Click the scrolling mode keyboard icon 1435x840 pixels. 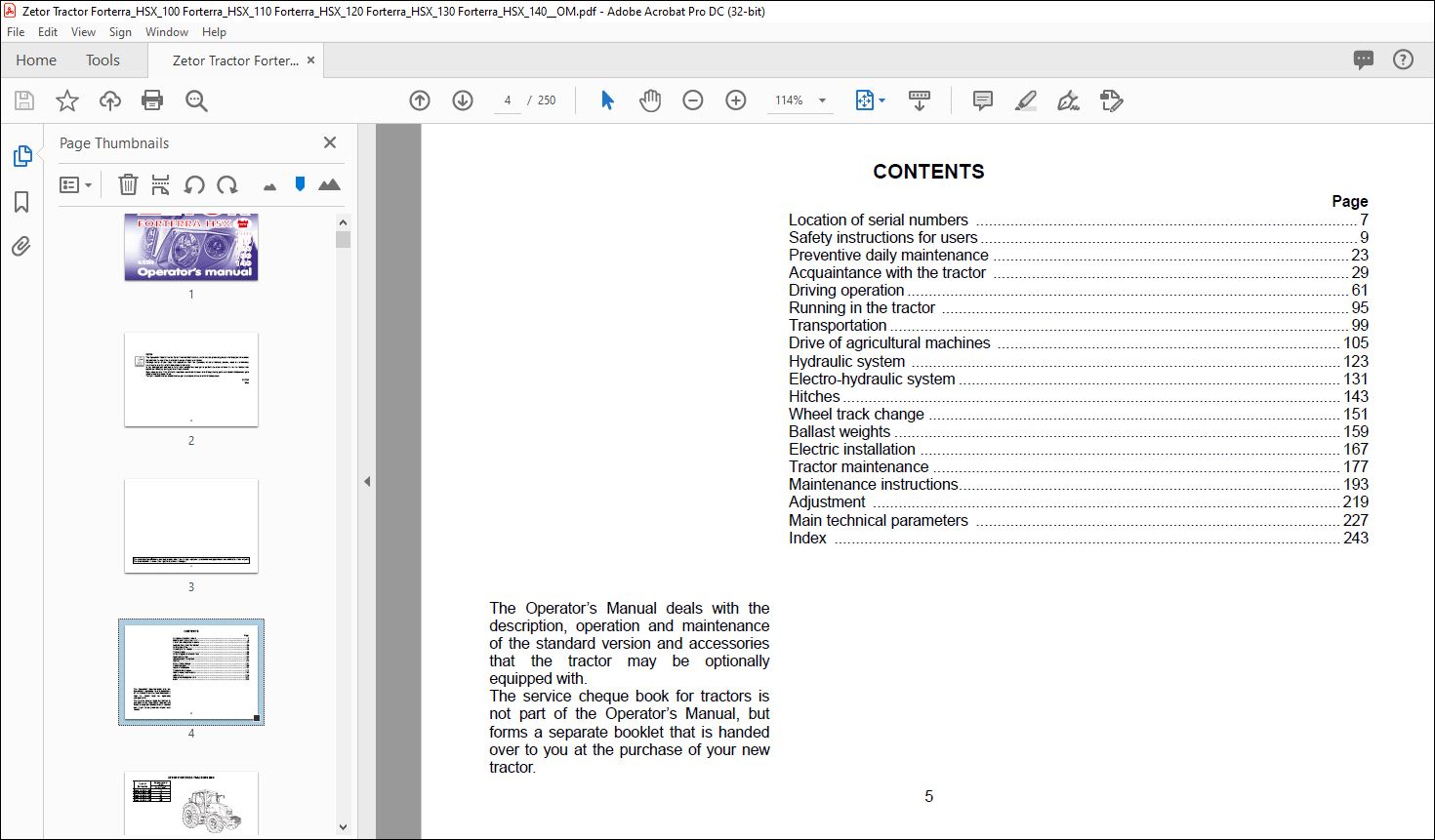[920, 100]
